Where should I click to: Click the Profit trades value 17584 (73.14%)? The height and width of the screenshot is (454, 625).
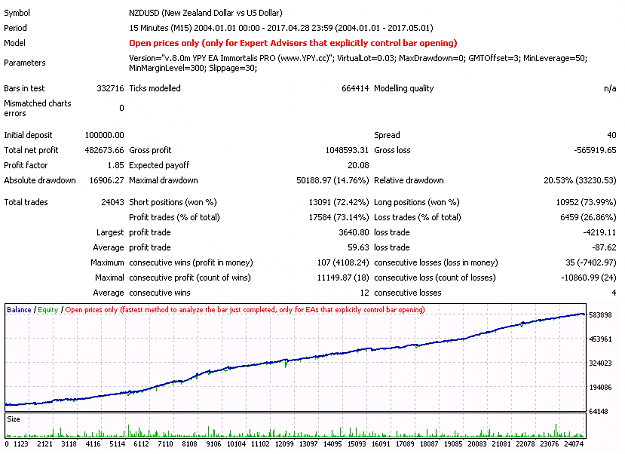339,217
